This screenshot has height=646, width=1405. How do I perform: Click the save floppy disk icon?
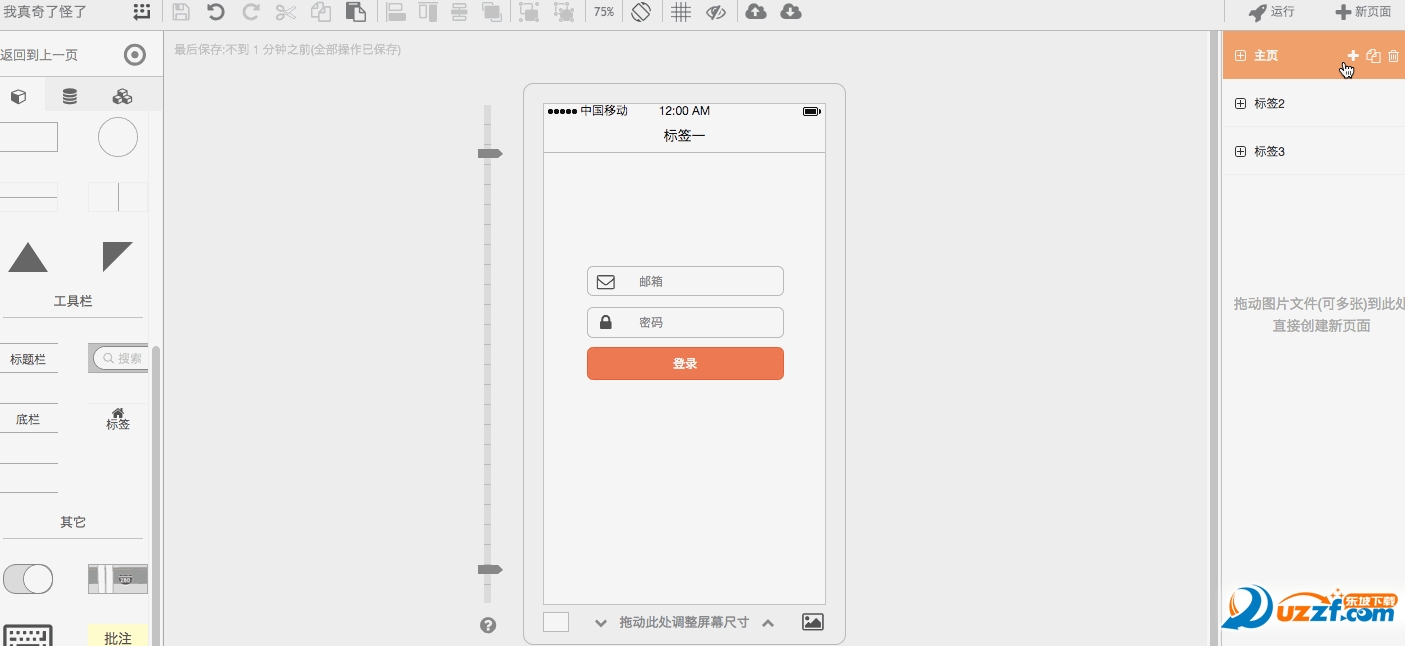(x=181, y=12)
